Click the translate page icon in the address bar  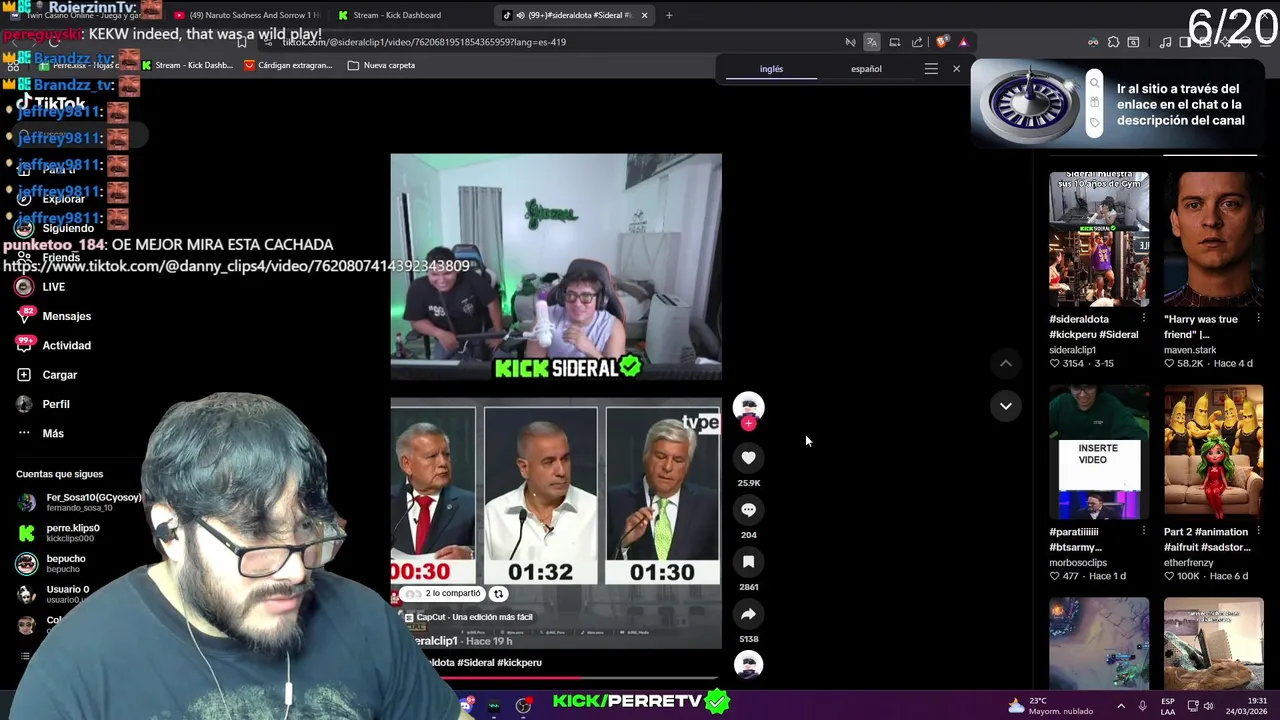(872, 42)
